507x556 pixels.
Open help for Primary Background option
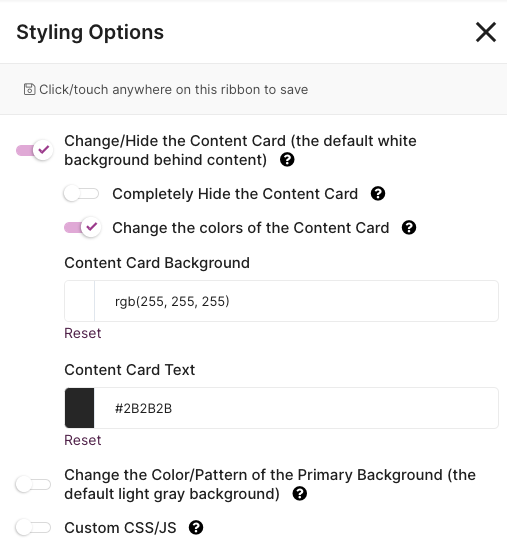tap(300, 494)
